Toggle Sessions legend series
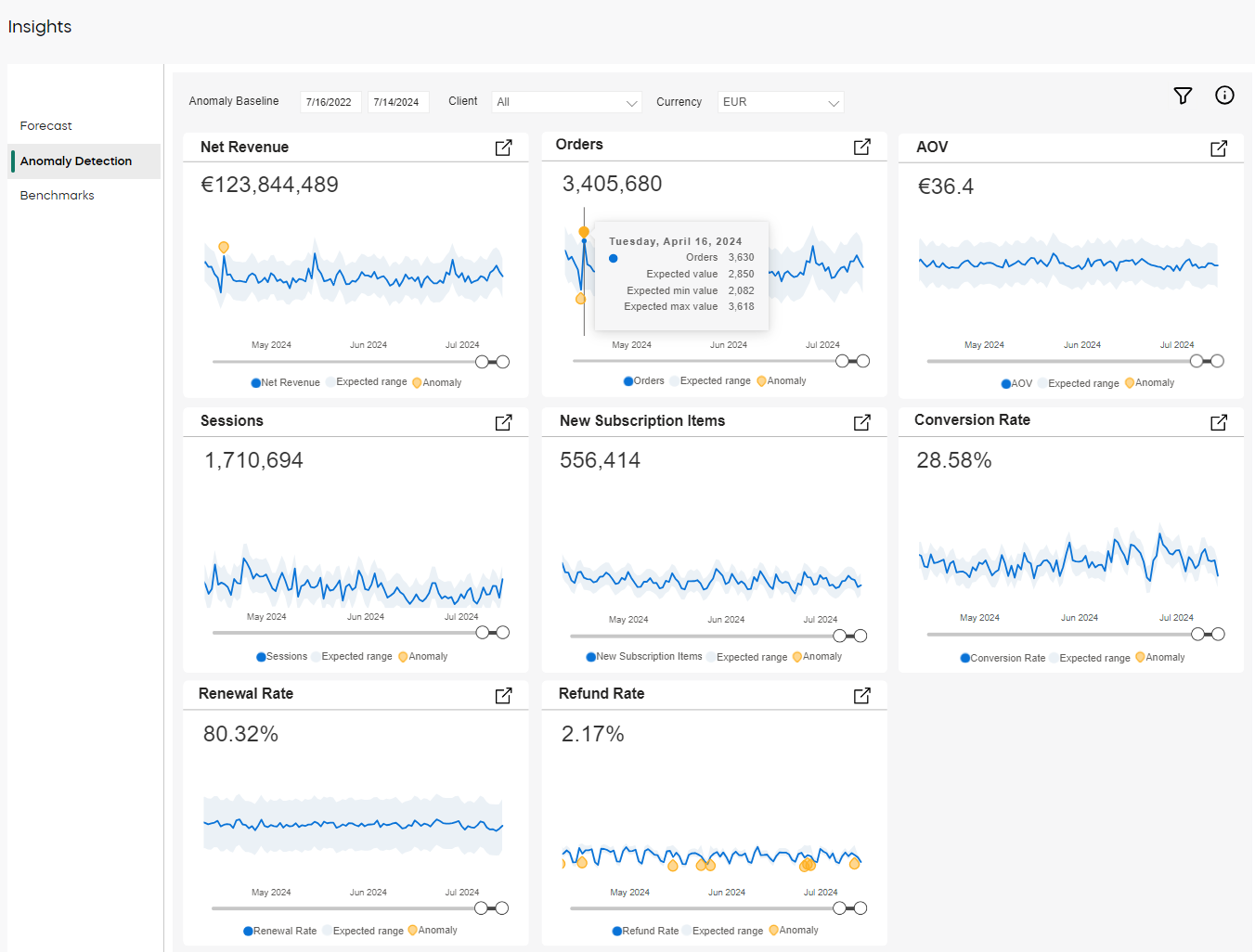The width and height of the screenshot is (1255, 952). (281, 656)
